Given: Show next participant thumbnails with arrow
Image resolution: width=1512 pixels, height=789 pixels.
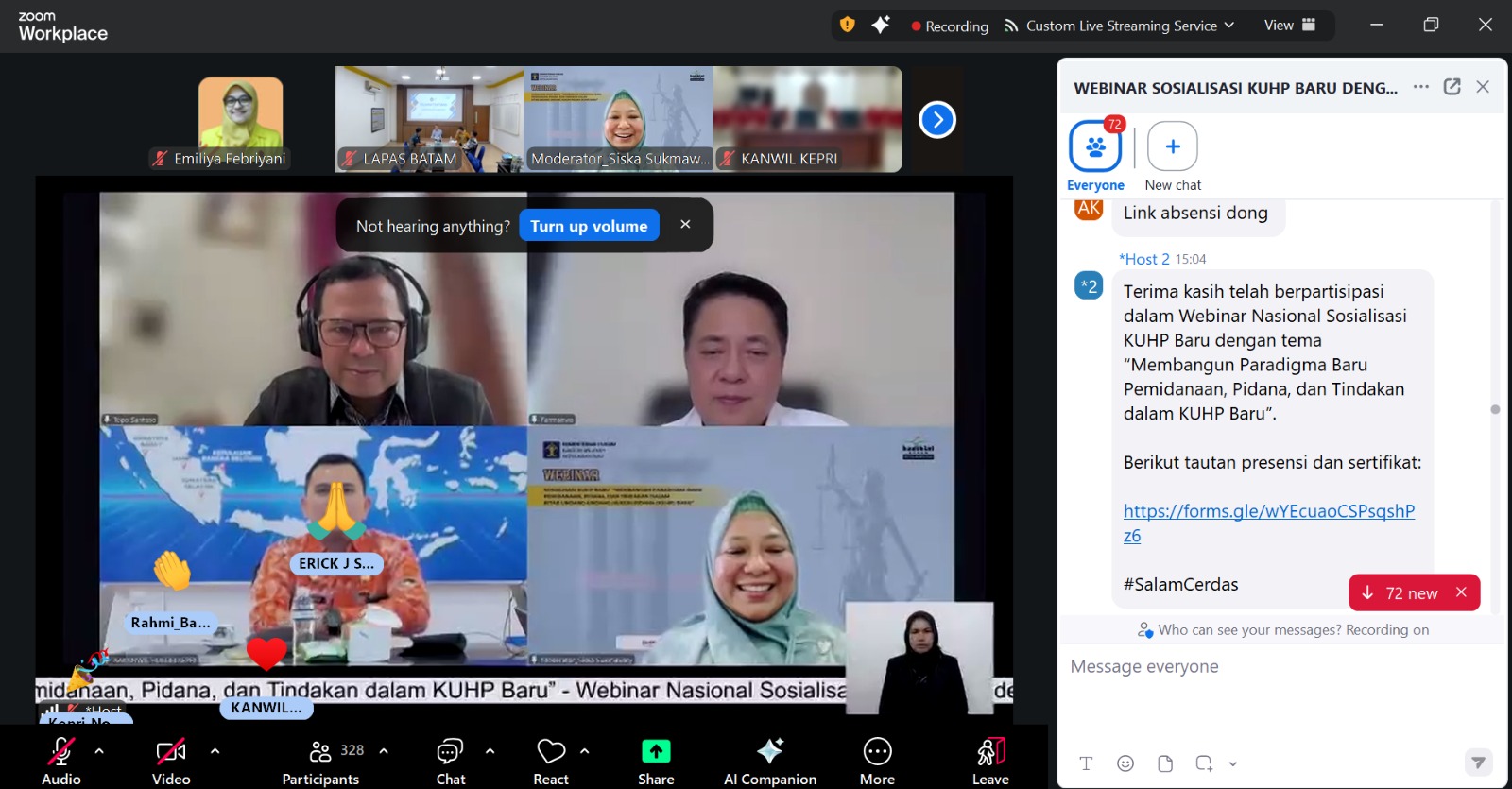Looking at the screenshot, I should 937,120.
